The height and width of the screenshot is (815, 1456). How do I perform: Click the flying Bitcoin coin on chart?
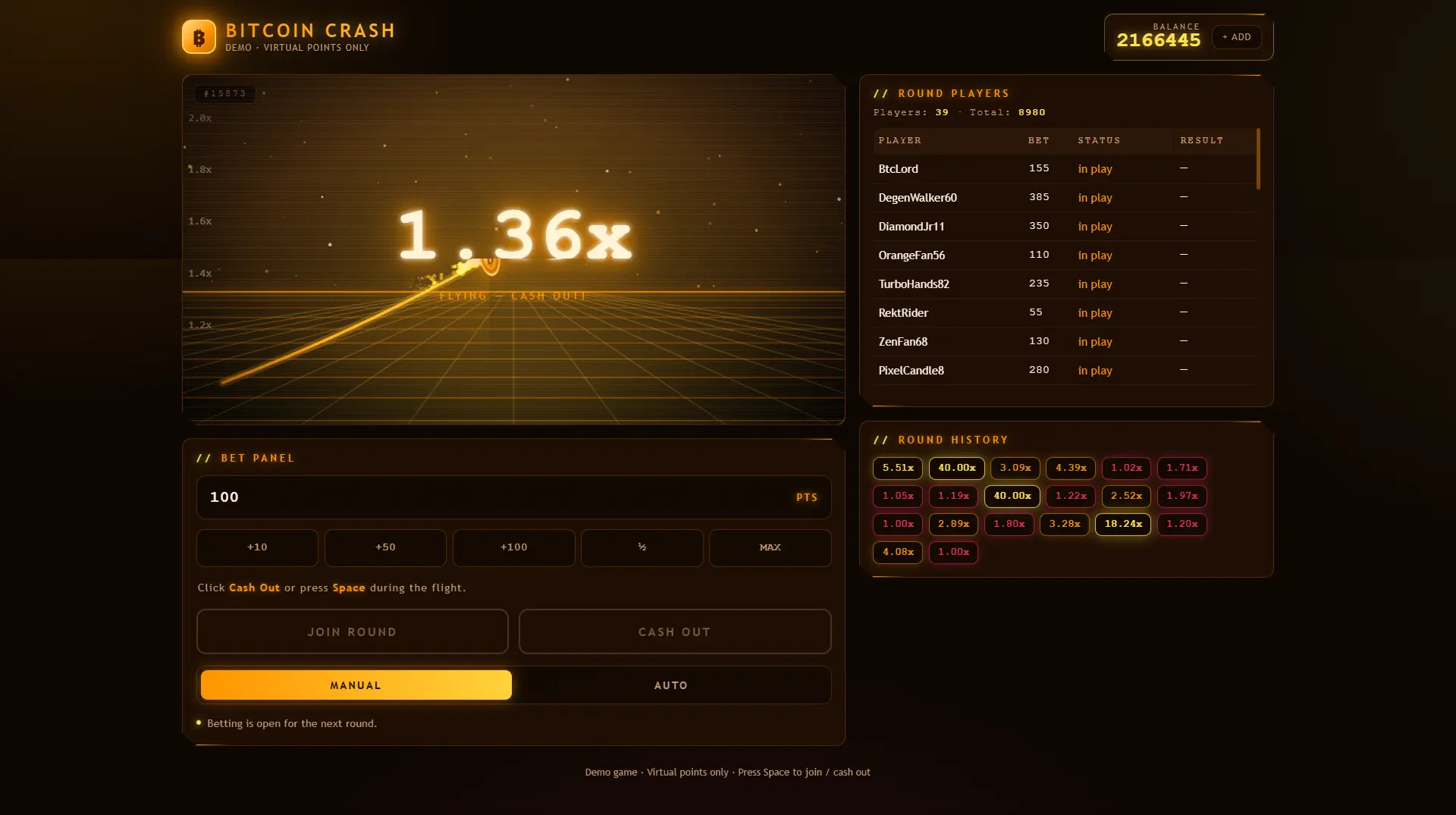tap(490, 265)
